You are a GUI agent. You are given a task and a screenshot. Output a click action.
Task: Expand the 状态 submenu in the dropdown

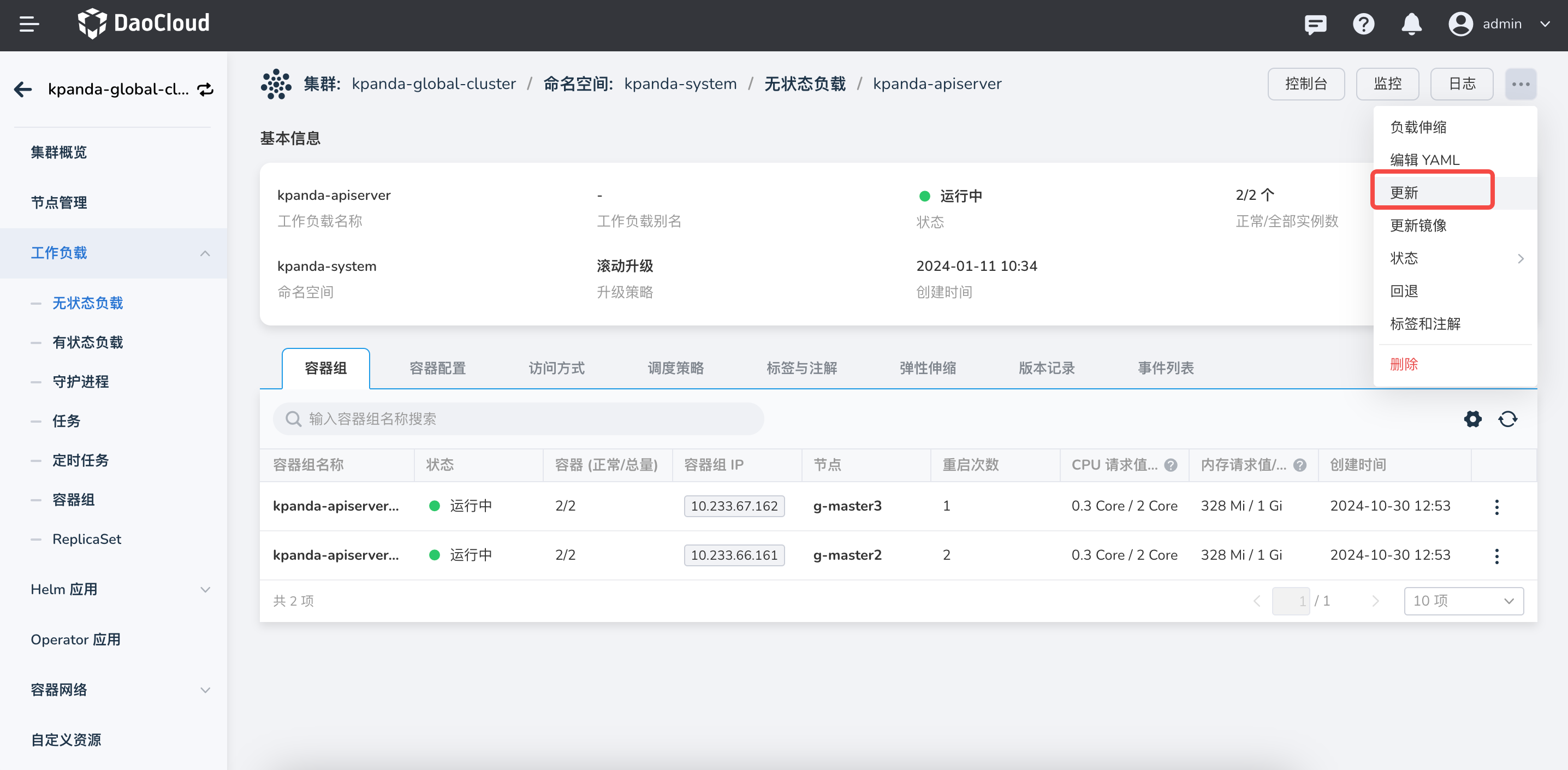(x=1455, y=258)
